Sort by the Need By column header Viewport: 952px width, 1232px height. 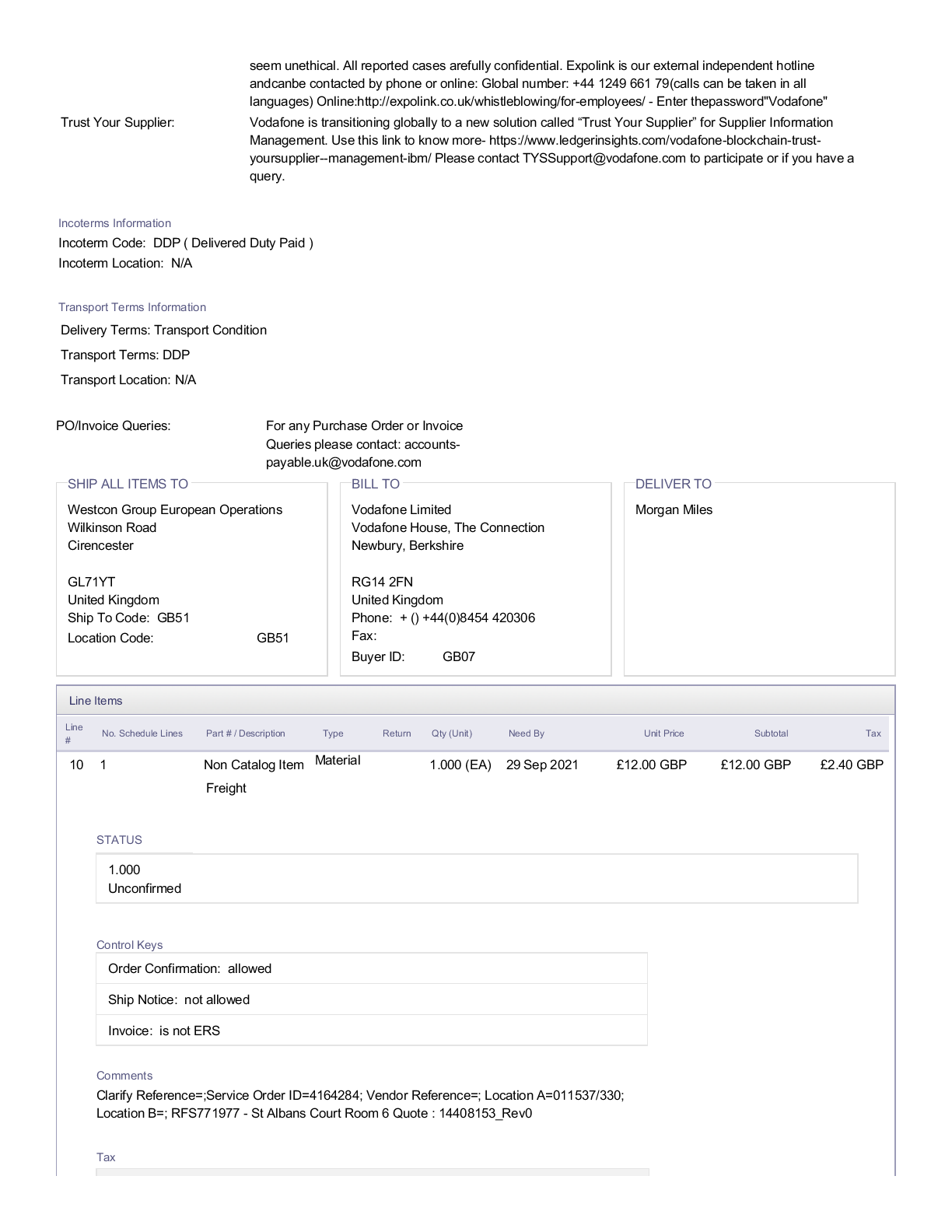click(x=526, y=733)
